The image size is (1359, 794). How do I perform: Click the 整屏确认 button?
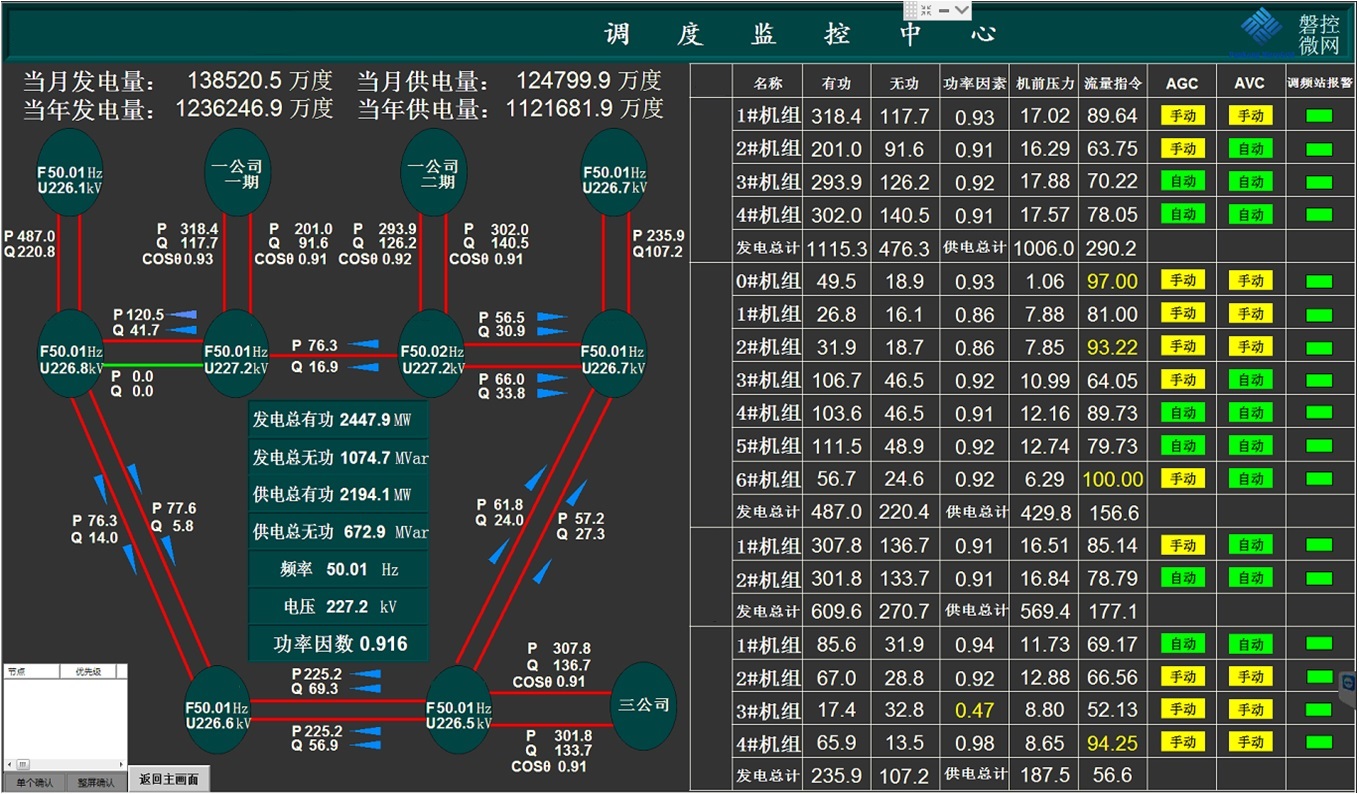point(97,783)
